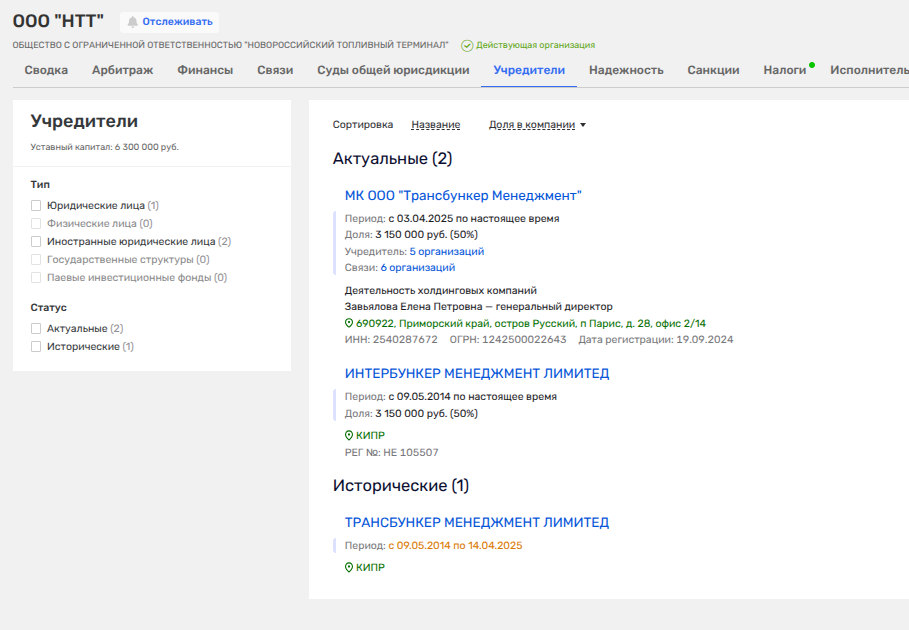Open Доля в компании sort dropdown
The height and width of the screenshot is (630, 909).
(x=537, y=125)
